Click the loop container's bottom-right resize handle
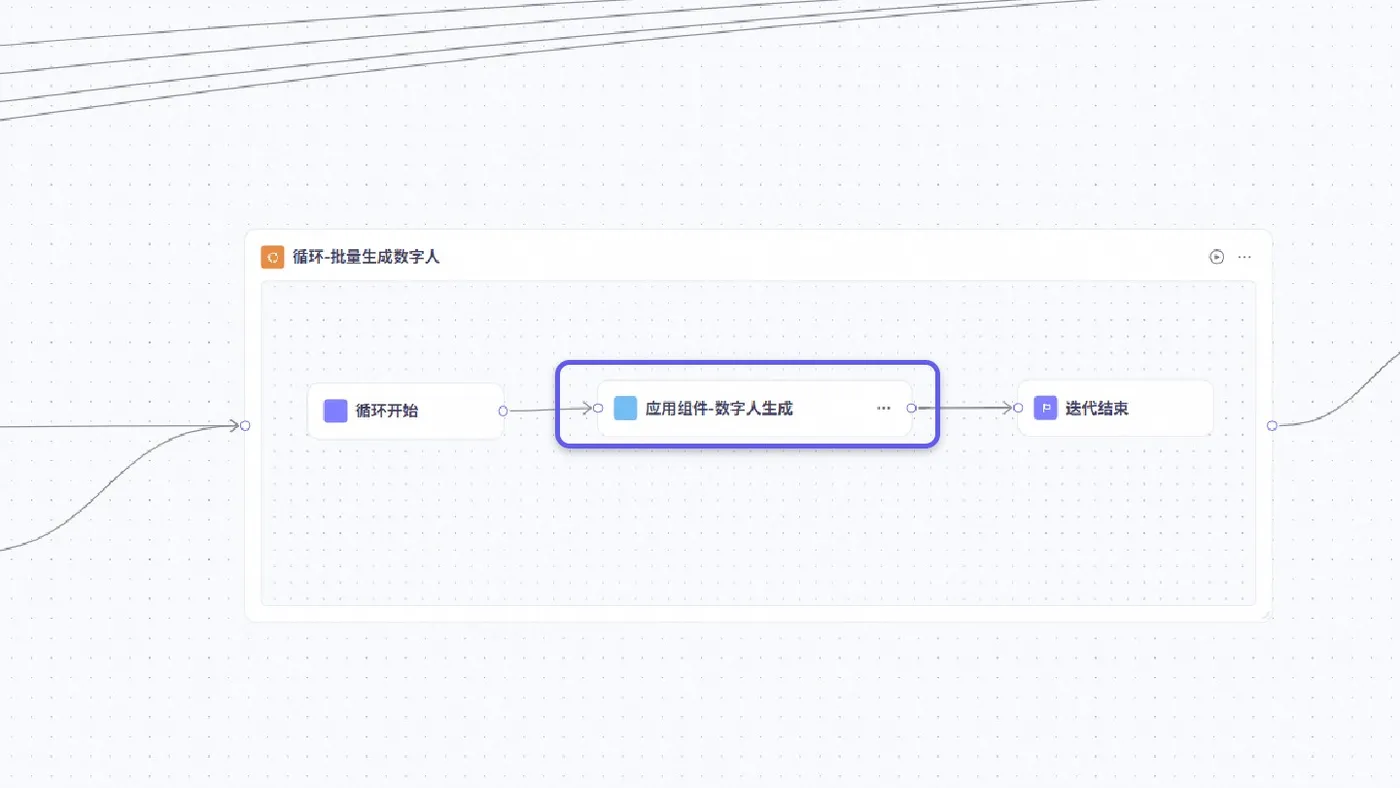 [x=1266, y=616]
